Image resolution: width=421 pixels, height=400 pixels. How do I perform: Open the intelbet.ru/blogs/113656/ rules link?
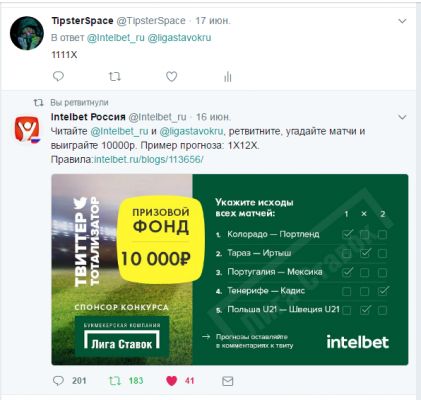149,160
